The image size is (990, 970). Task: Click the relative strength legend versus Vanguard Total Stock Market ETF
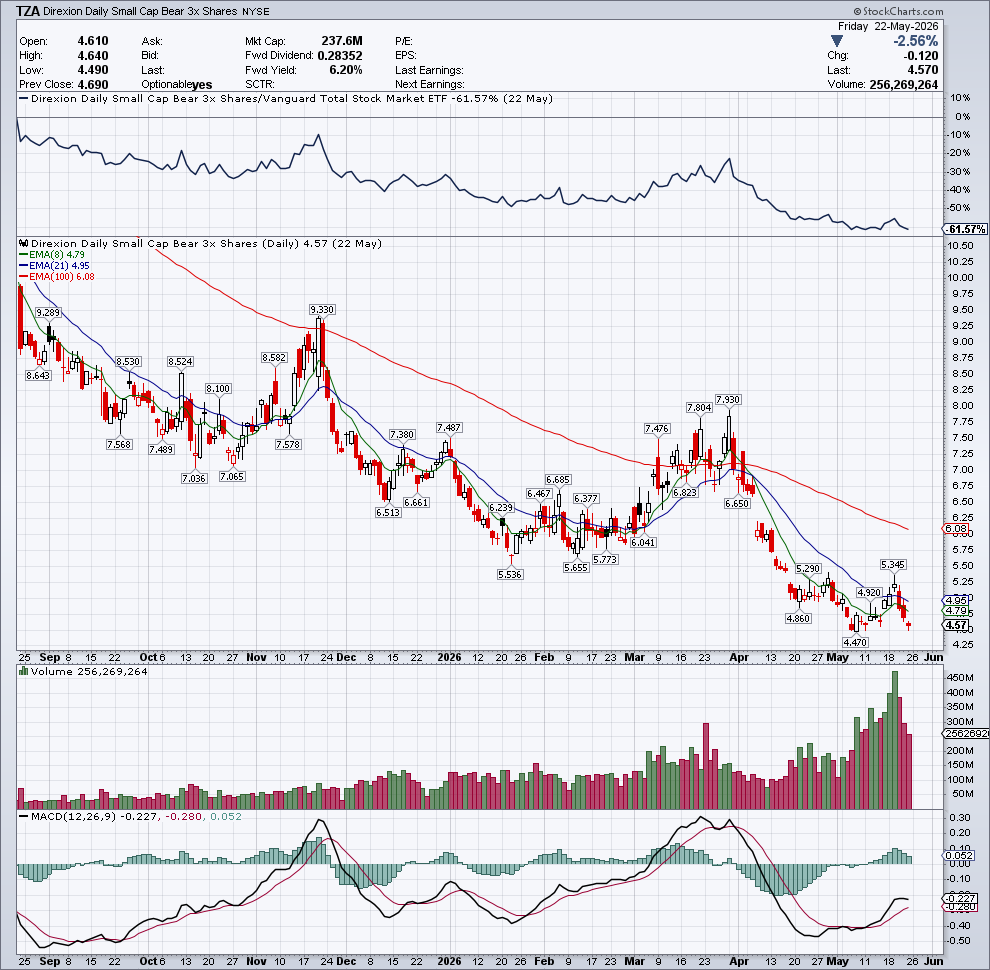[x=286, y=99]
